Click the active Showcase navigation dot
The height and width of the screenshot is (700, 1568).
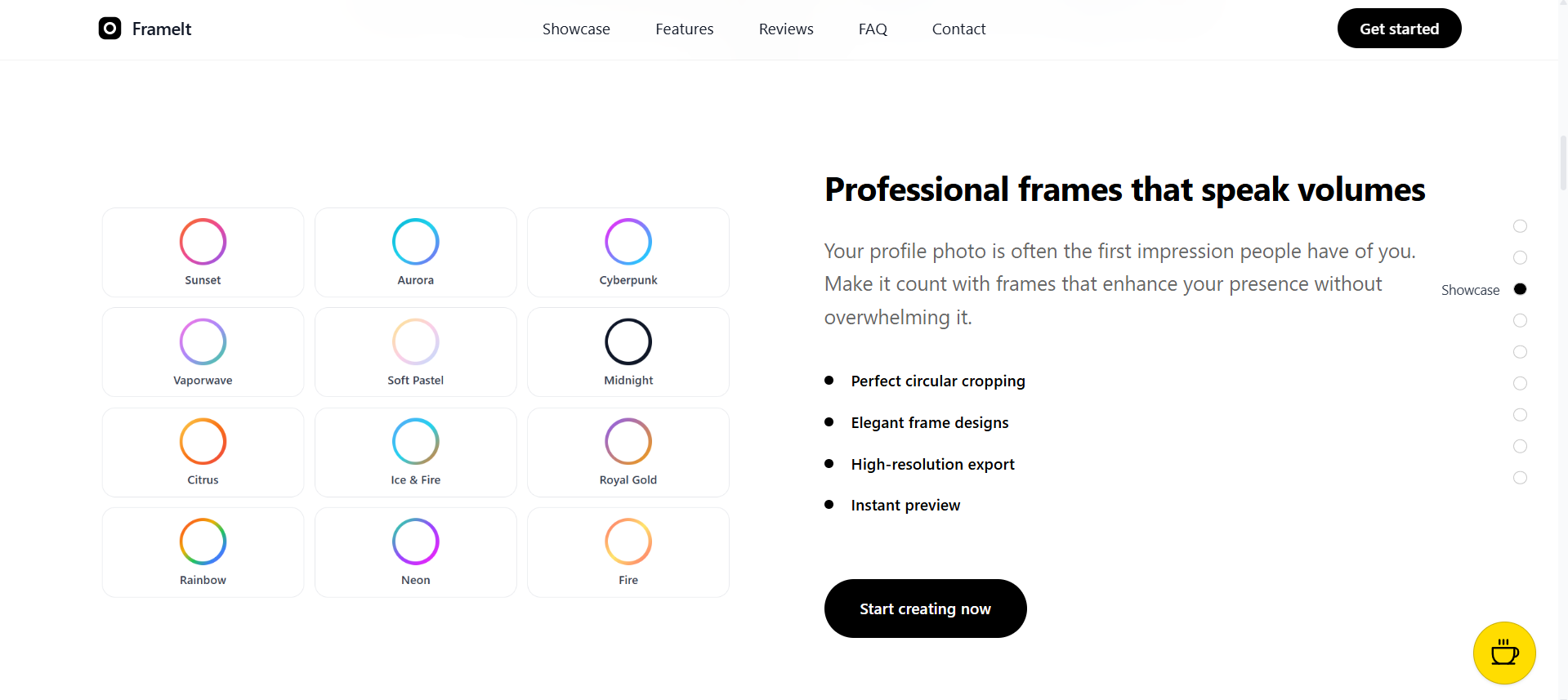(x=1520, y=288)
